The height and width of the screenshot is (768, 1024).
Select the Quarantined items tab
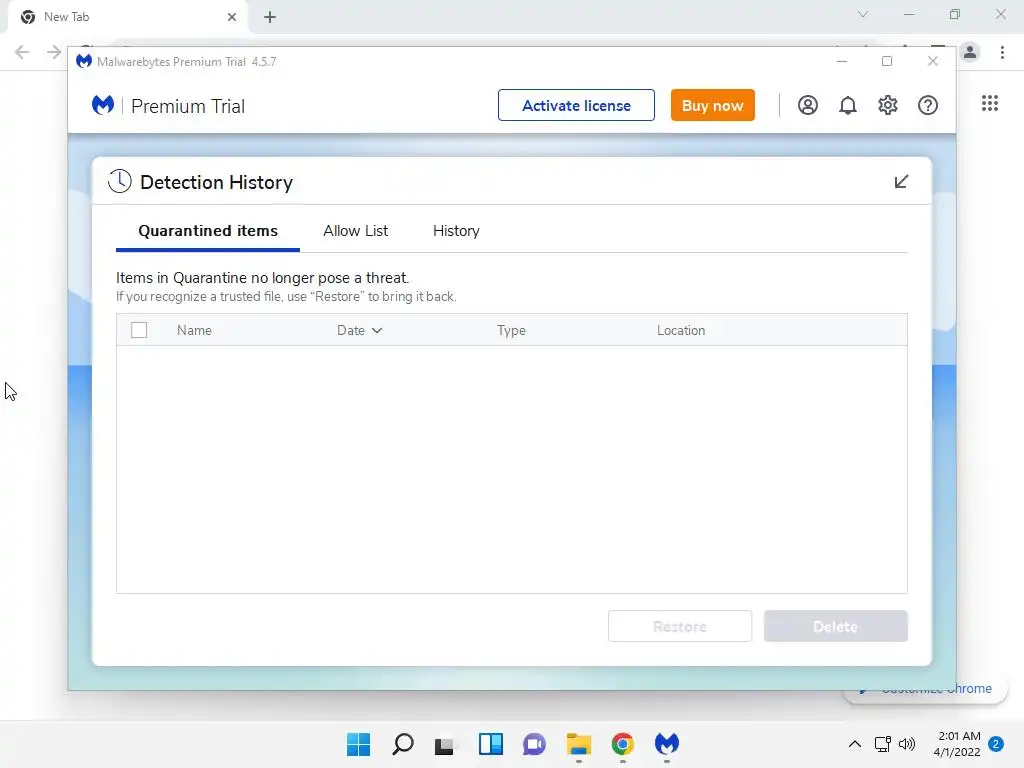(x=208, y=231)
